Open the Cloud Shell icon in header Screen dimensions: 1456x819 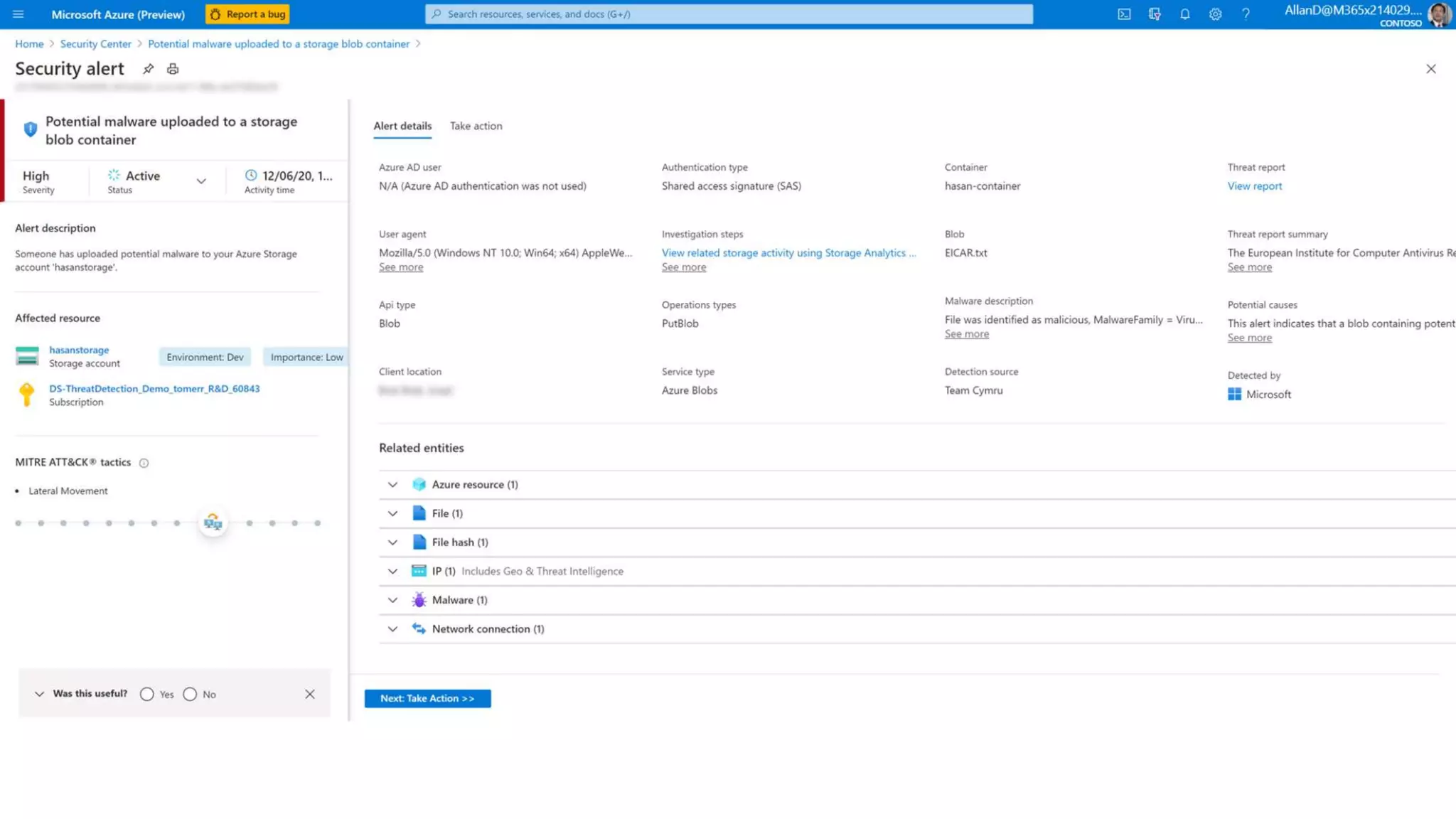click(1124, 14)
